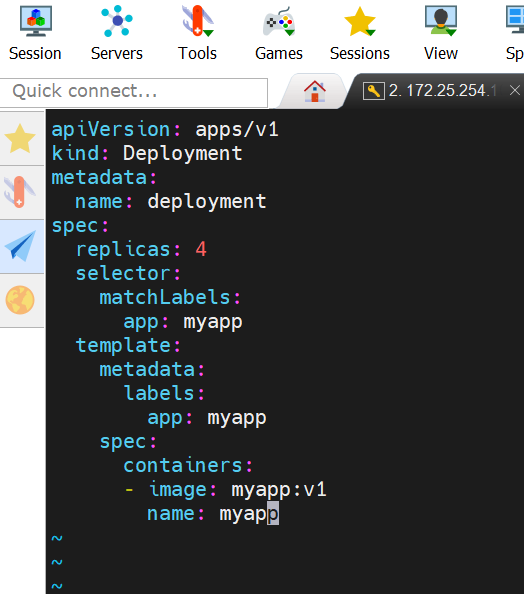Click the Quick connect input field
The width and height of the screenshot is (524, 594).
[133, 92]
